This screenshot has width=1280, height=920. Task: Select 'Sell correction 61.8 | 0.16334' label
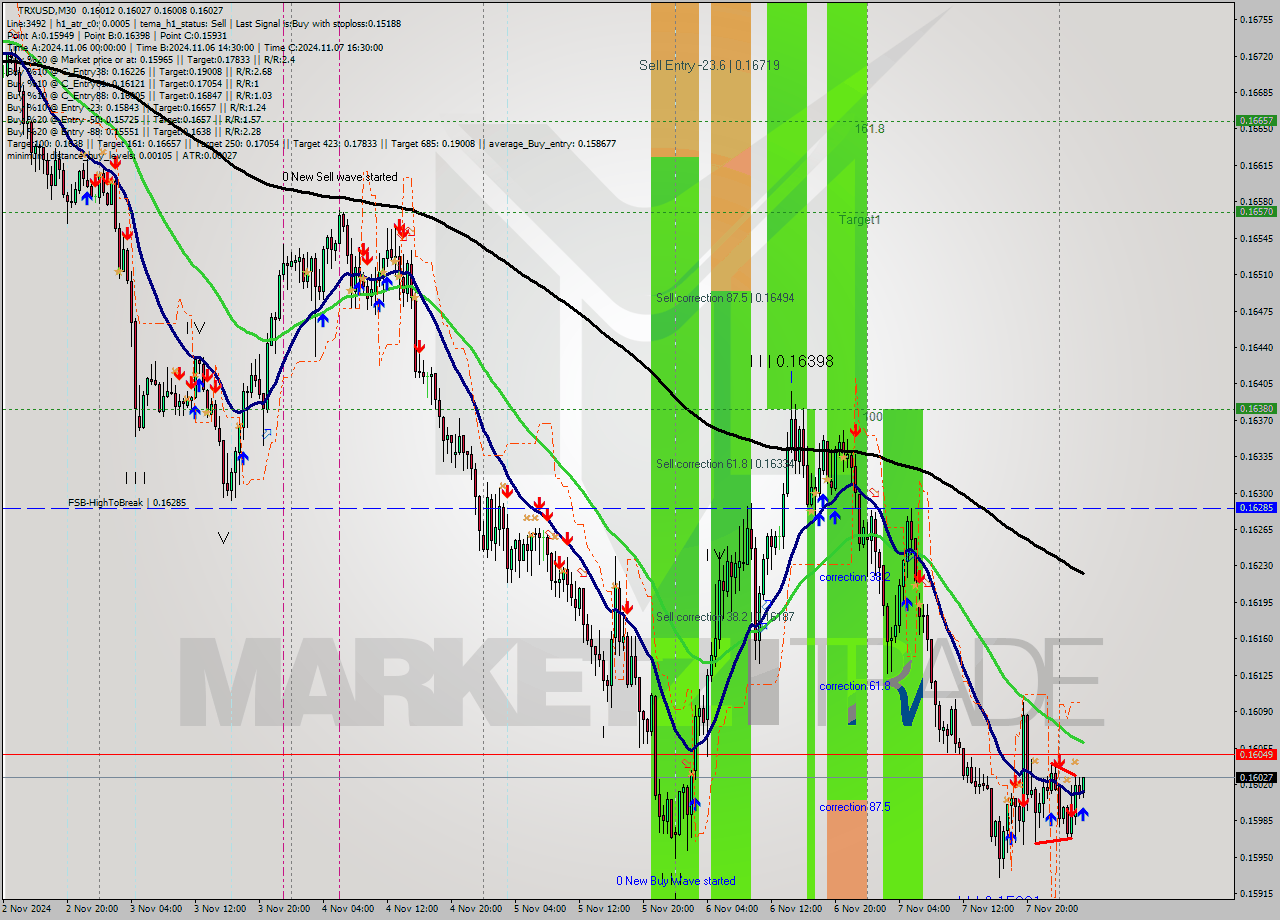point(725,464)
